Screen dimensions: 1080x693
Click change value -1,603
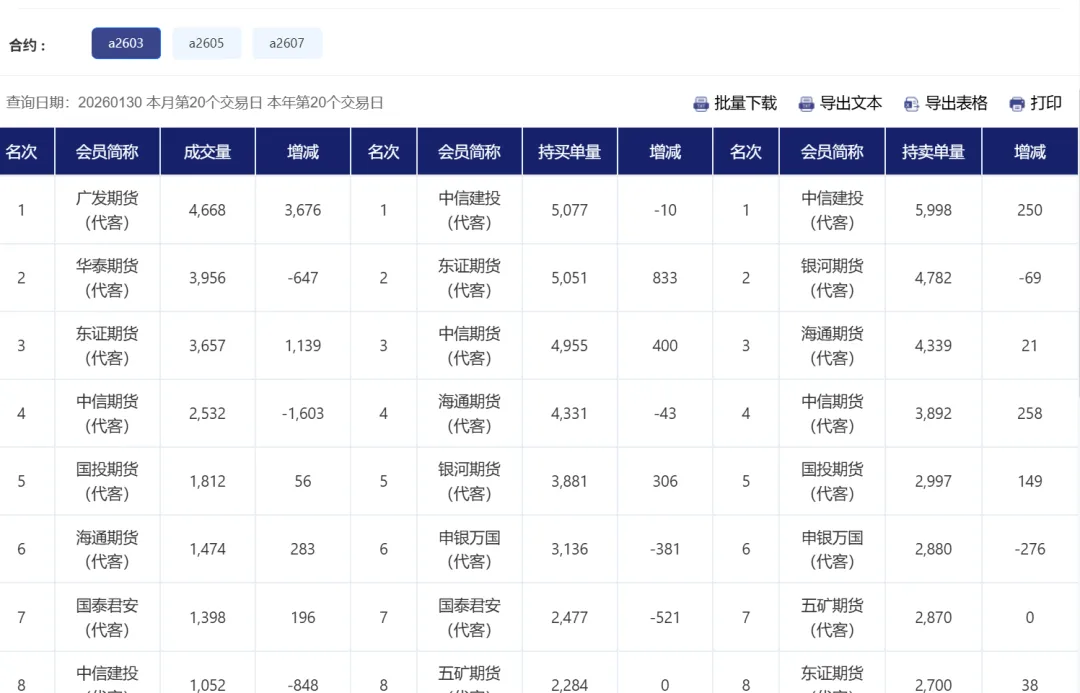(x=302, y=413)
